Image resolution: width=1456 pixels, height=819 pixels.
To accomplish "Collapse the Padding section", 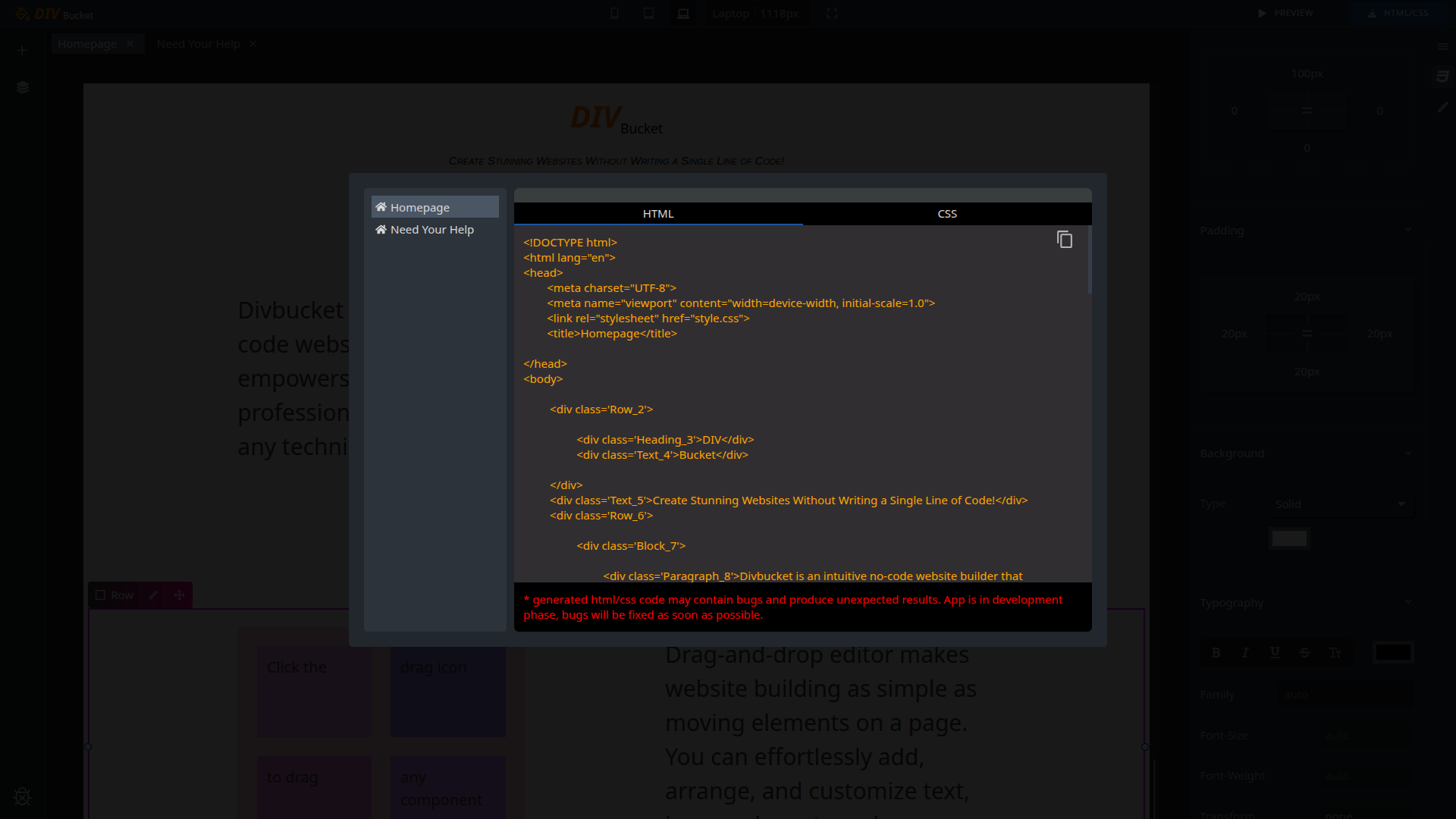I will click(1408, 230).
